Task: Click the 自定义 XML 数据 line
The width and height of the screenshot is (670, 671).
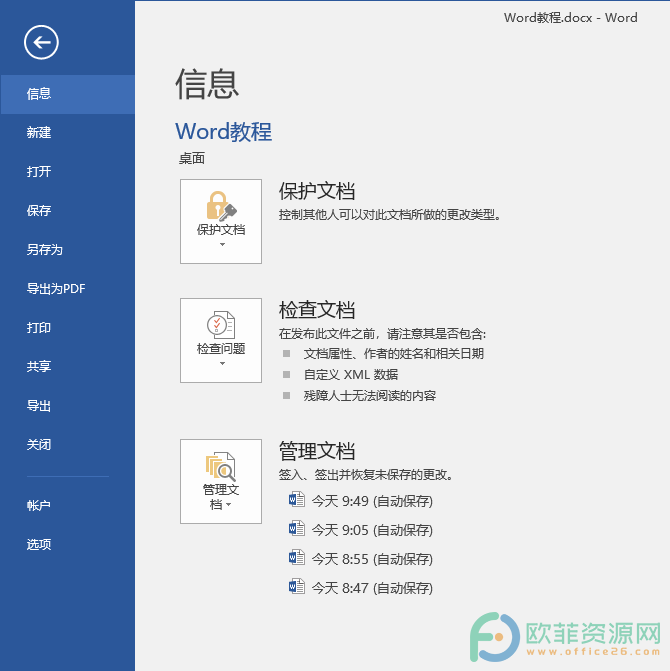Action: click(351, 375)
